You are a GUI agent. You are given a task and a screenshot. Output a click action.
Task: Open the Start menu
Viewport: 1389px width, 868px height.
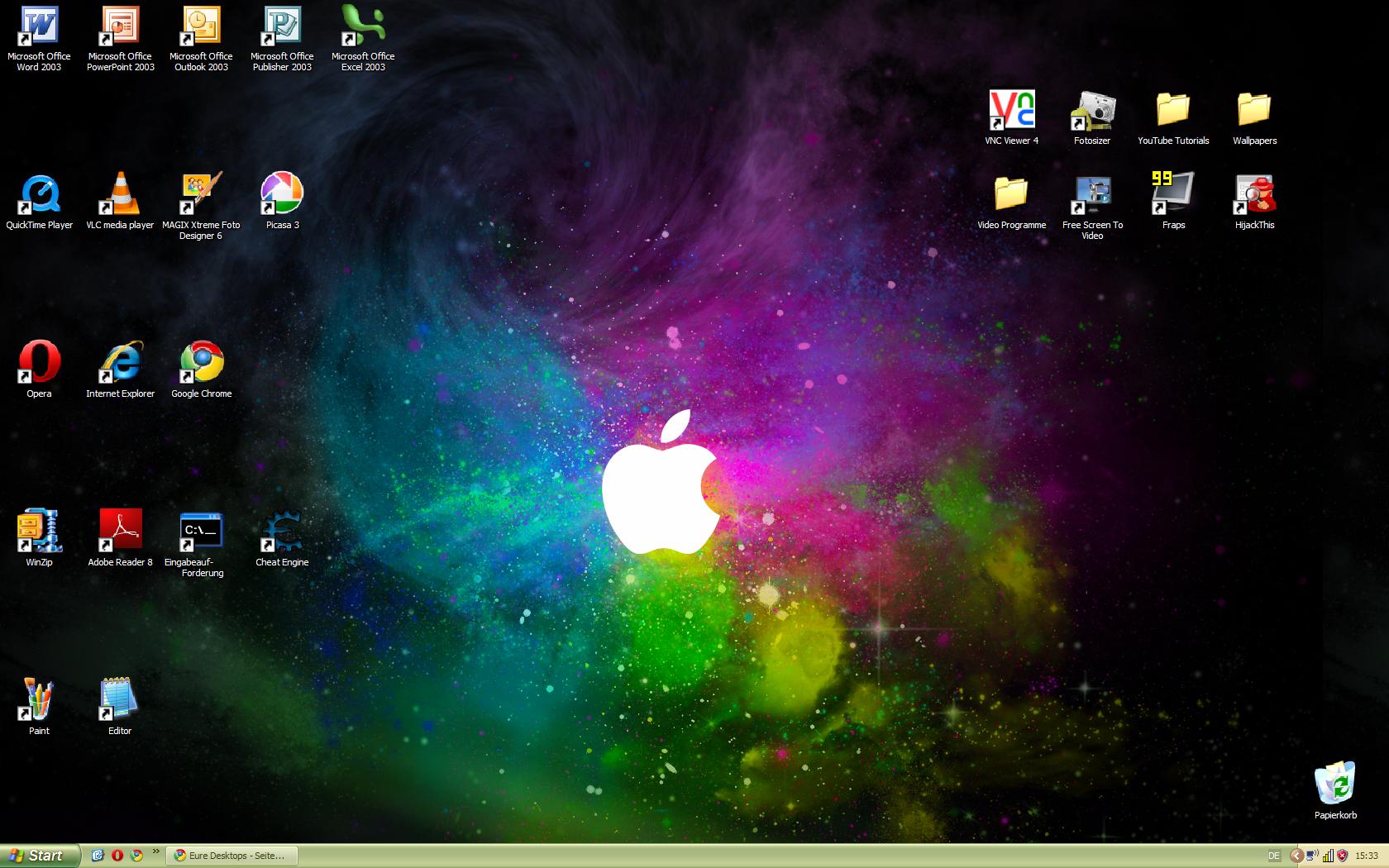click(41, 856)
